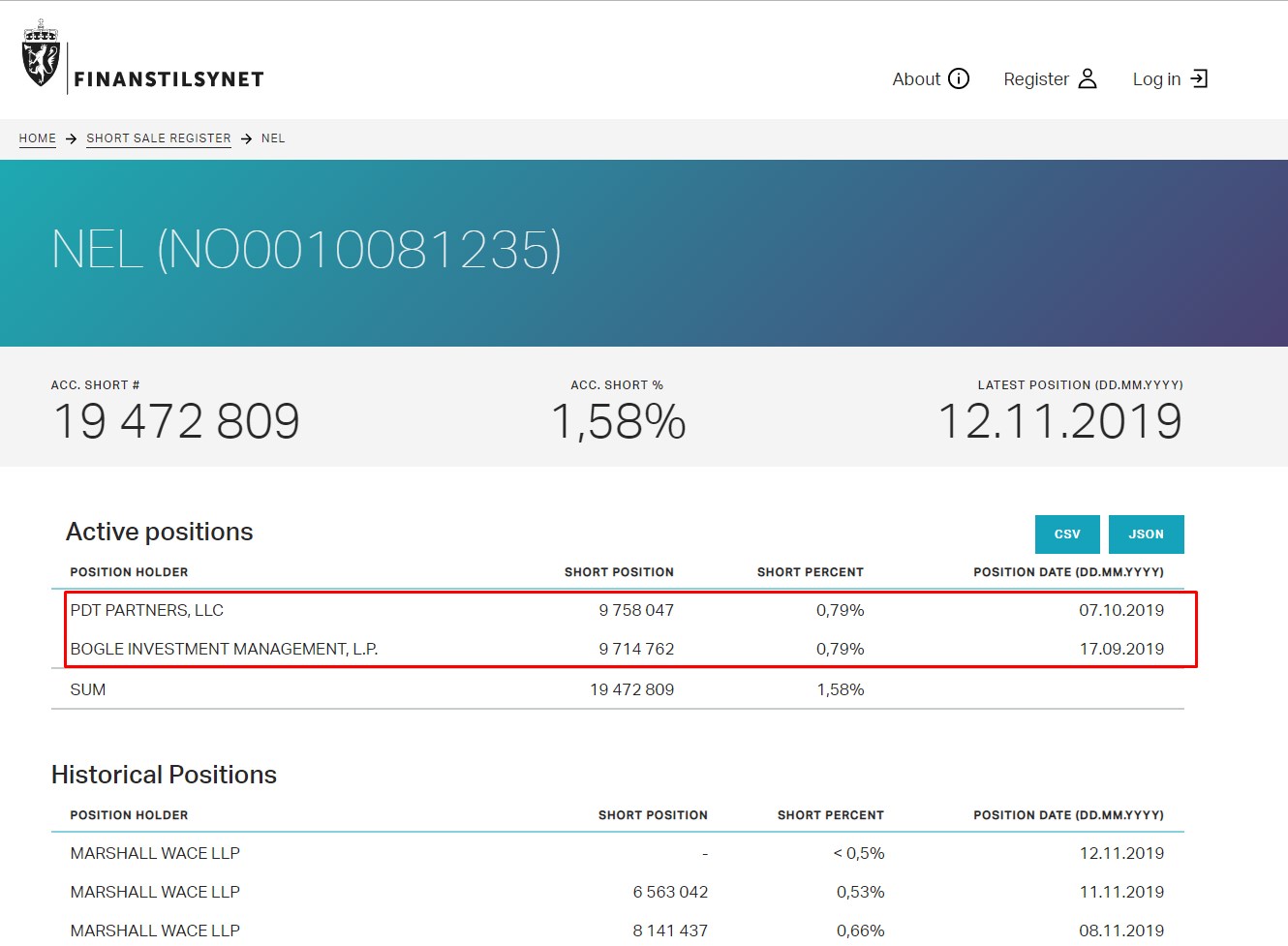Click the FINANSTILSYNET wordmark text
The height and width of the screenshot is (946, 1288).
169,79
